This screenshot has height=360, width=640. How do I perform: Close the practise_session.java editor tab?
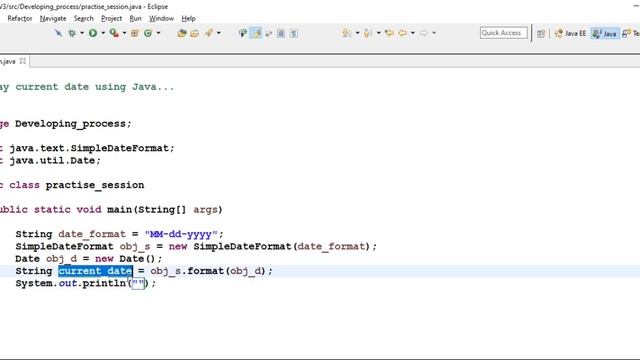(x=22, y=61)
